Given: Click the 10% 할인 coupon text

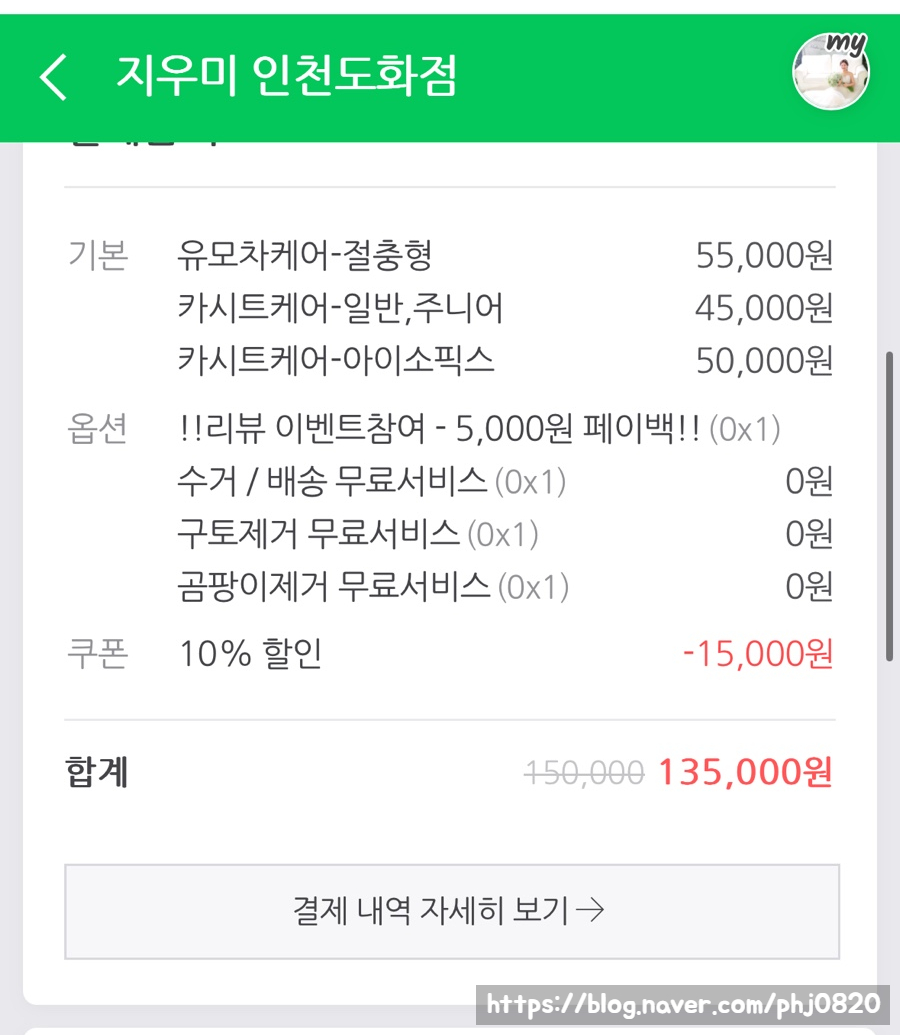Looking at the screenshot, I should pos(250,654).
